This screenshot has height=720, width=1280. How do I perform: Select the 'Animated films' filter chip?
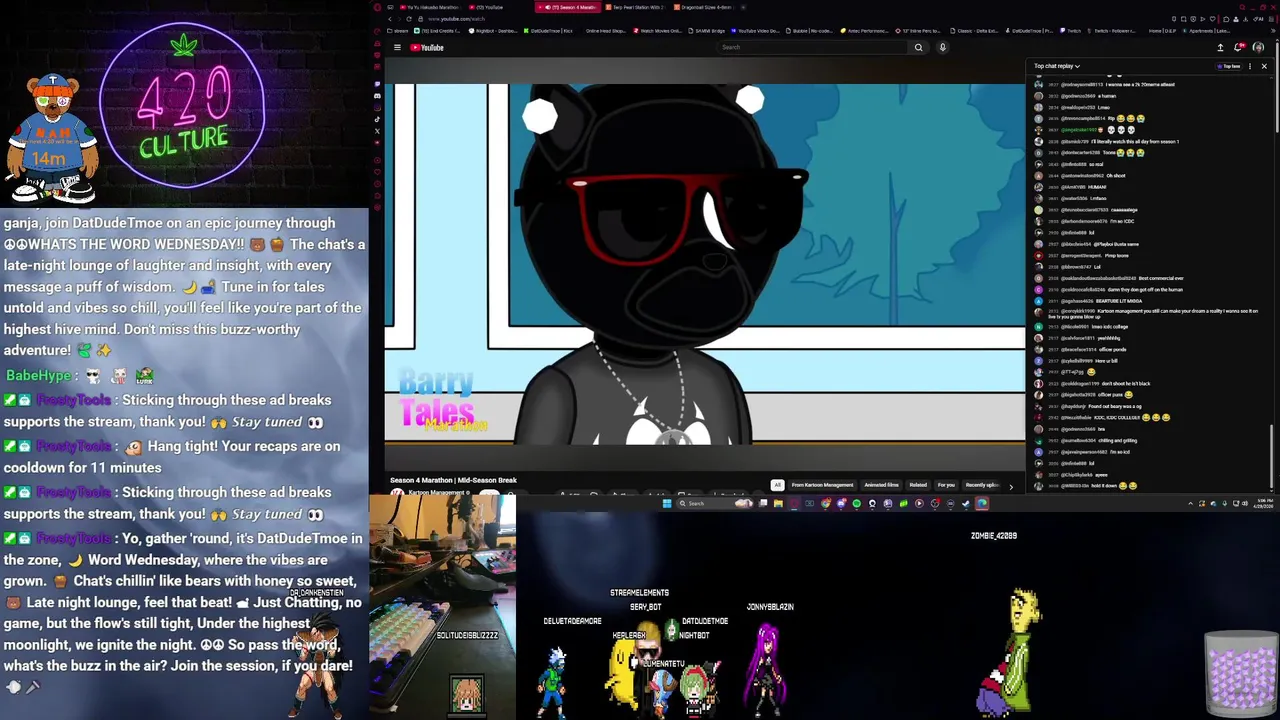[x=881, y=485]
